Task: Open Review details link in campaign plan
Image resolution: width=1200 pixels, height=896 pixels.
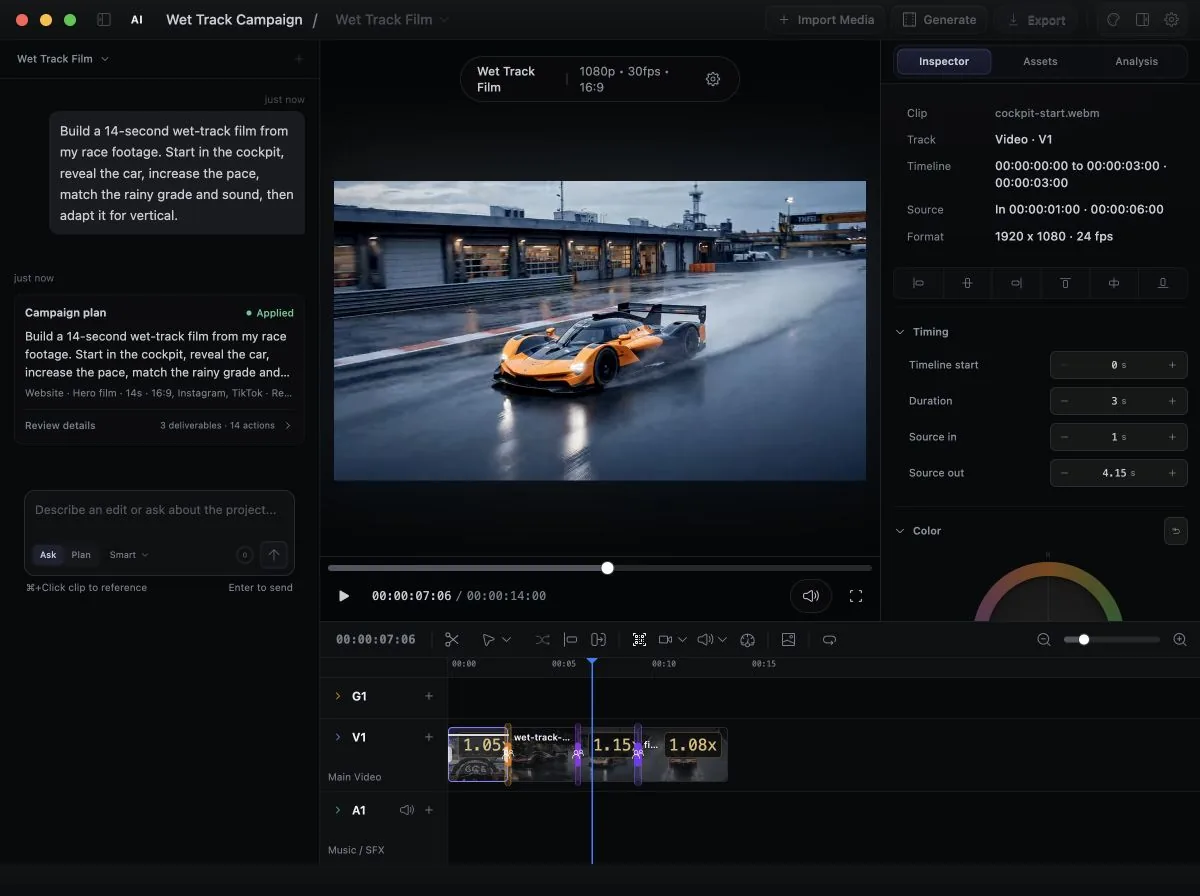Action: point(60,425)
